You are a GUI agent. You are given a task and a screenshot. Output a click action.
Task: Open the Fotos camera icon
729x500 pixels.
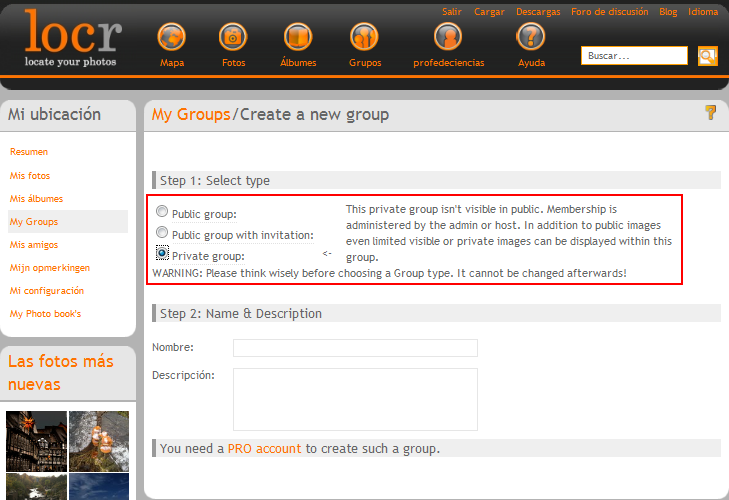point(233,37)
